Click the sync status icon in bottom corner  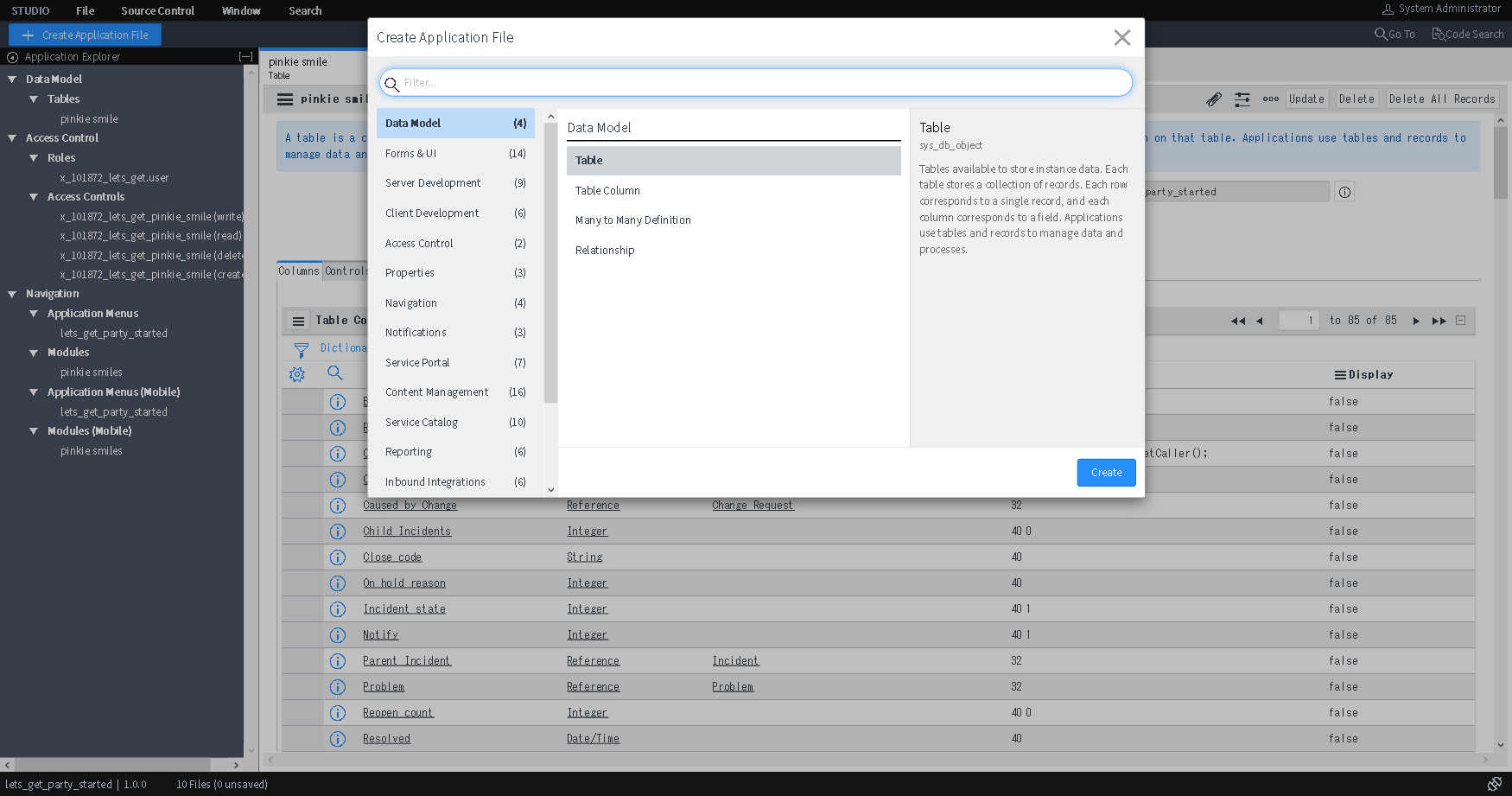coord(1494,783)
